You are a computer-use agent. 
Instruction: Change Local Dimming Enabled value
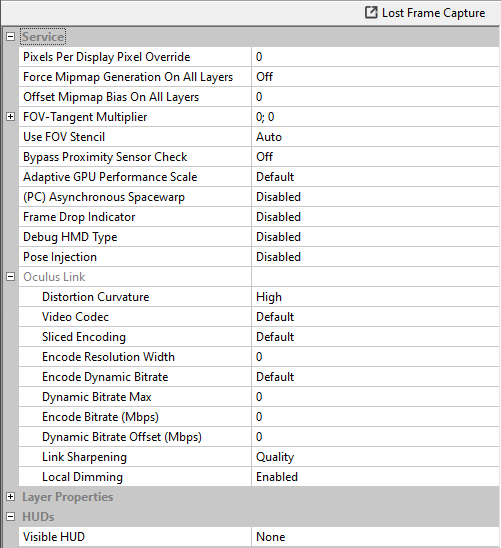[x=375, y=477]
